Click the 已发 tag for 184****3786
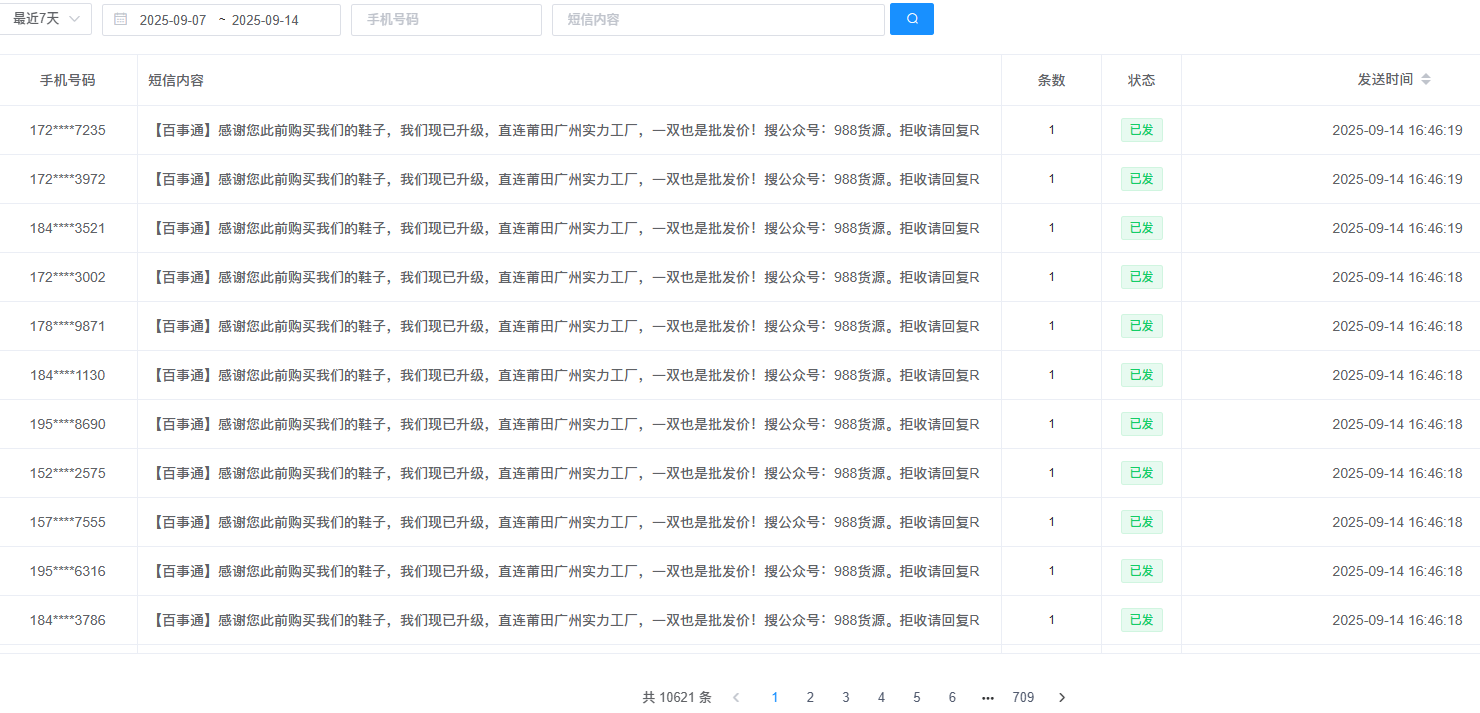Viewport: 1480px width, 713px height. 1141,620
